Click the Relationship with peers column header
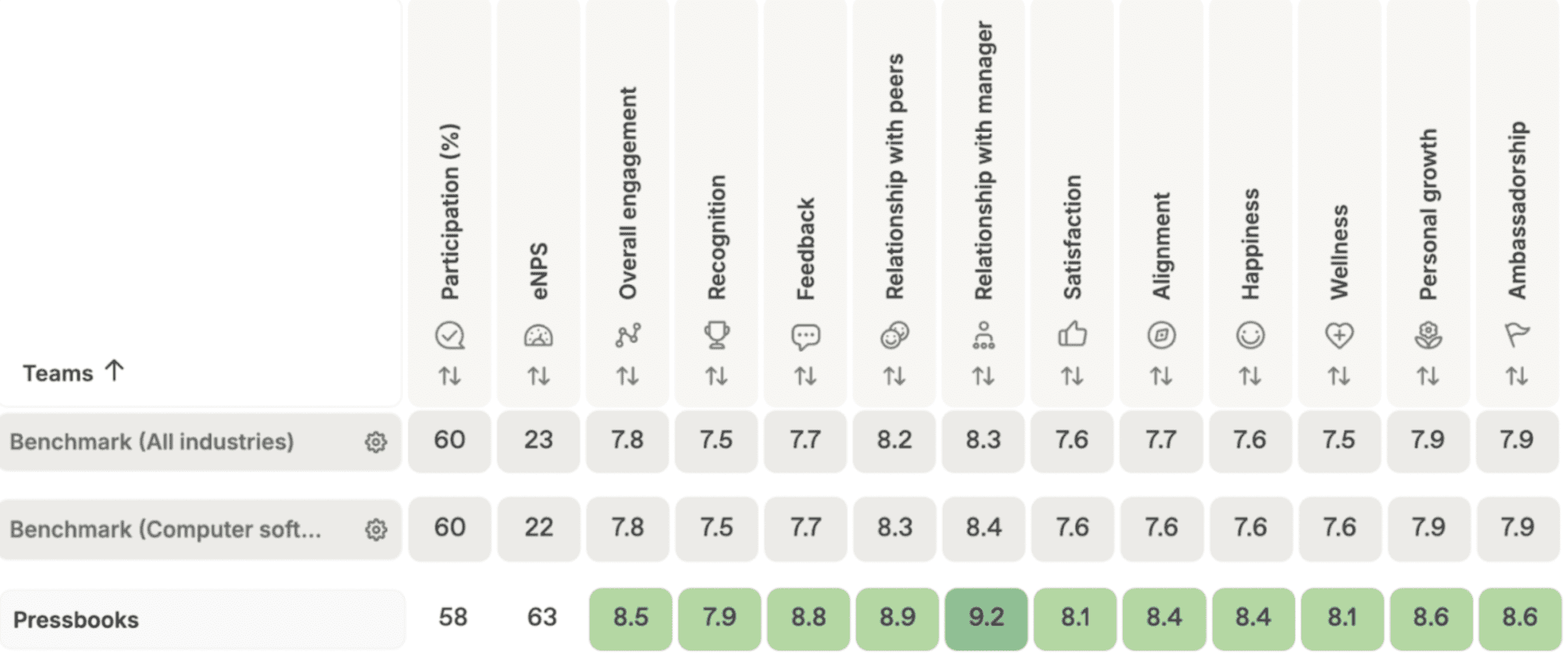Viewport: 1568px width, 660px height. (x=895, y=176)
